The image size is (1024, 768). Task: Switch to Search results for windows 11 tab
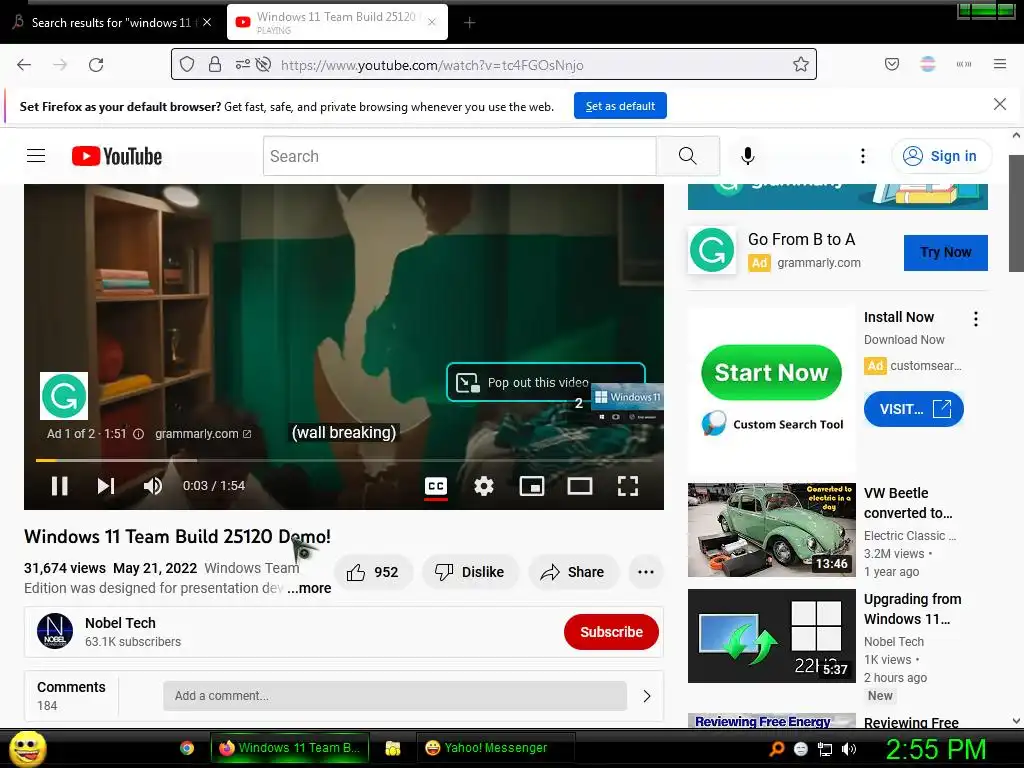pyautogui.click(x=111, y=22)
